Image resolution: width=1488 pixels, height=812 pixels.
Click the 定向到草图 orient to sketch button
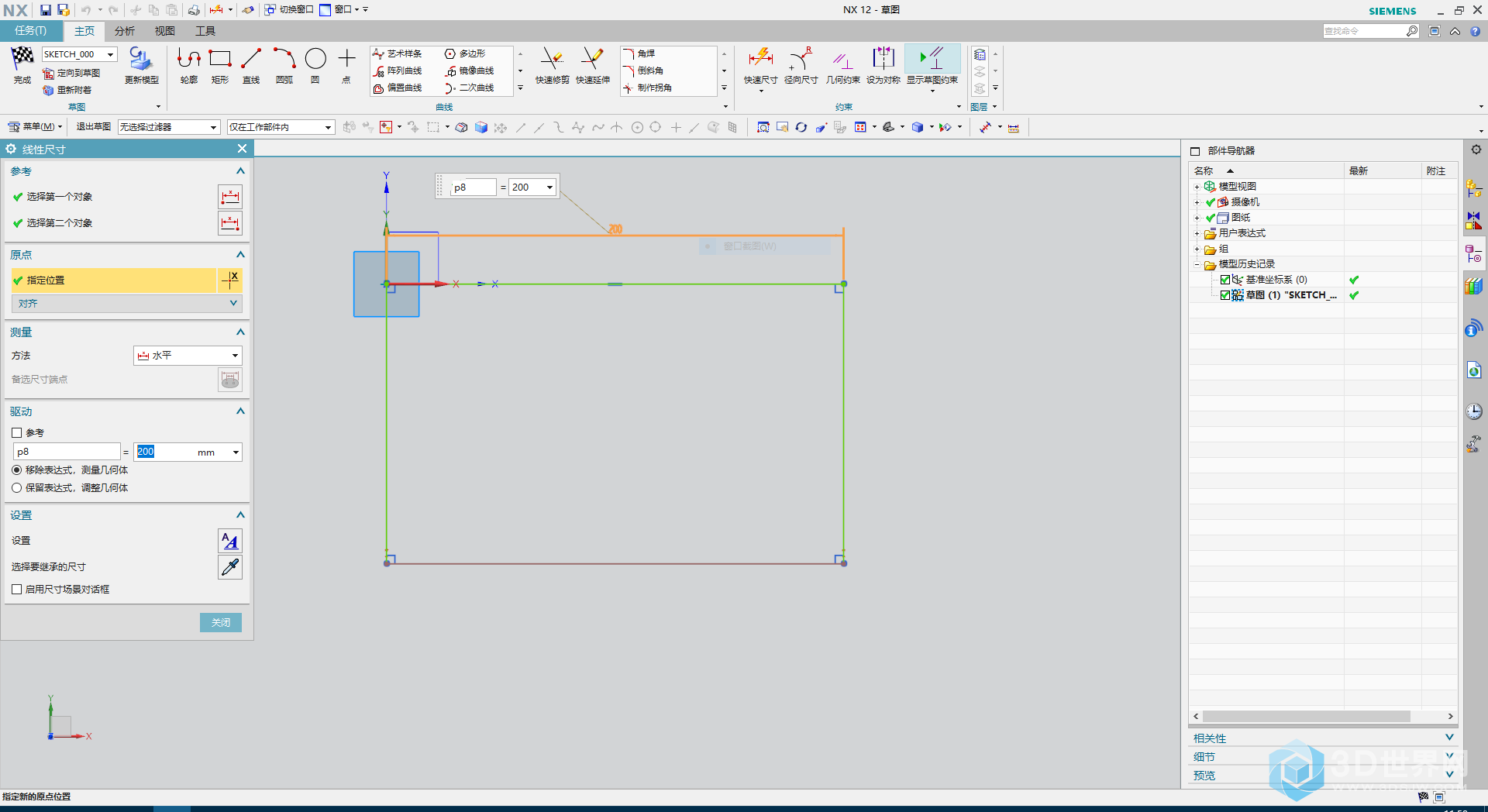(x=71, y=73)
